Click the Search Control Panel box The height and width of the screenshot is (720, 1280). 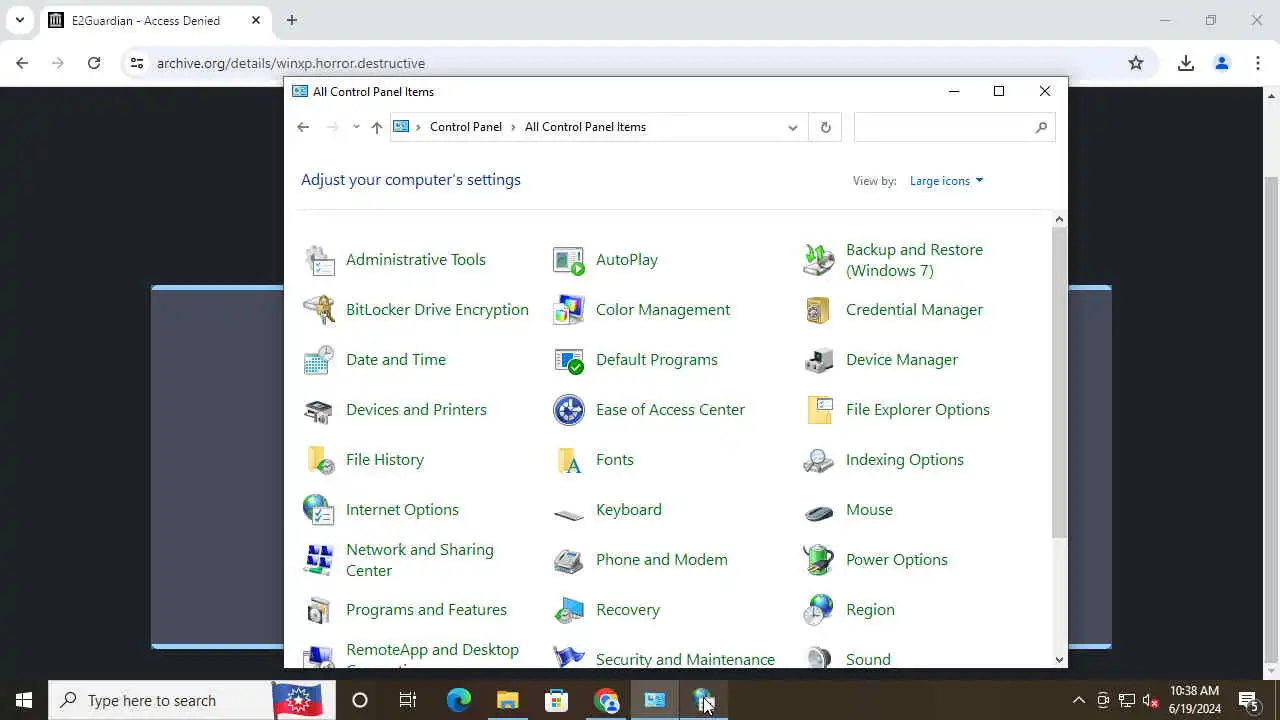955,127
